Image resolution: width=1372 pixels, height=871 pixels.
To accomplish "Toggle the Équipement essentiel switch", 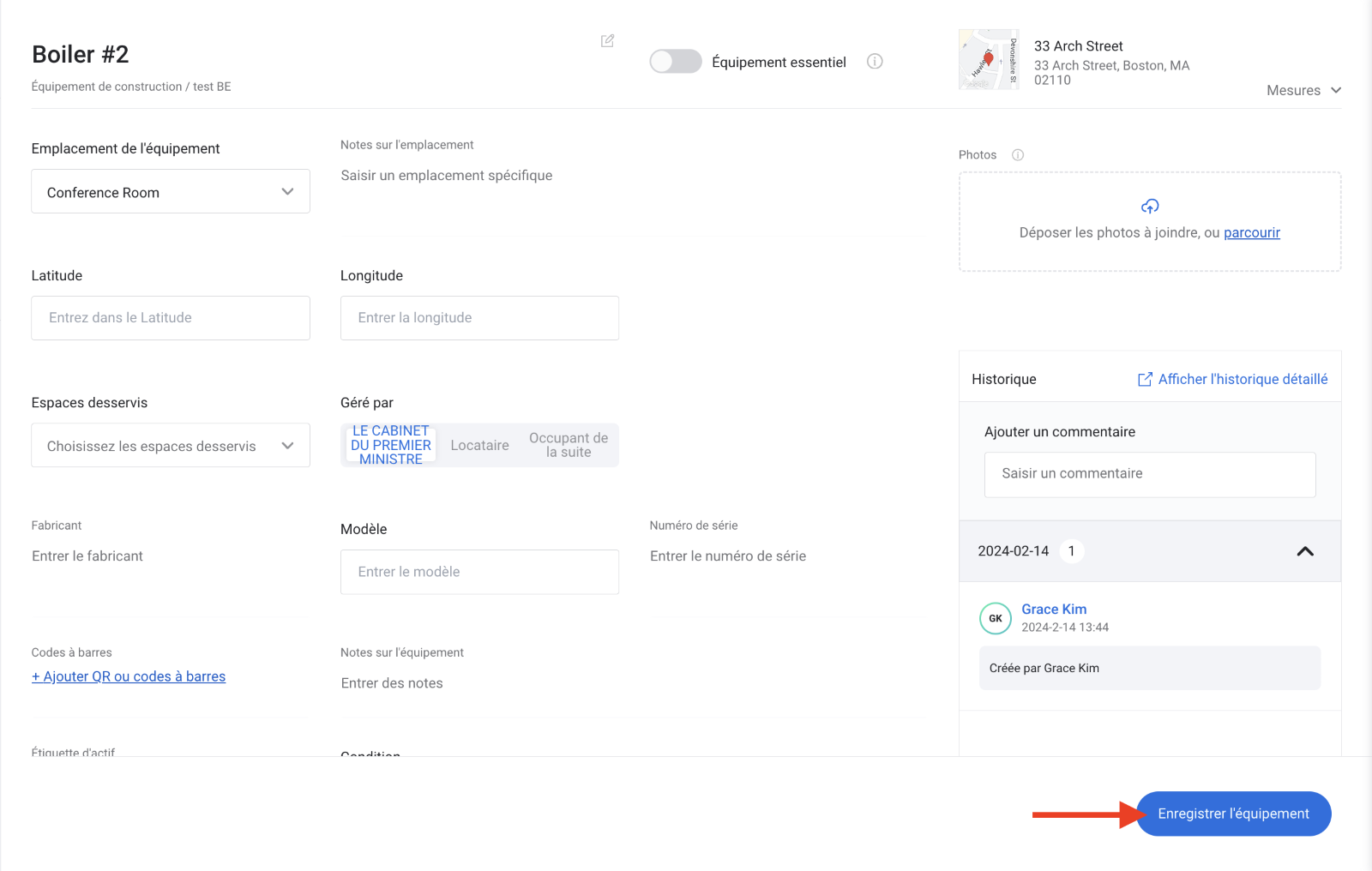I will (675, 62).
